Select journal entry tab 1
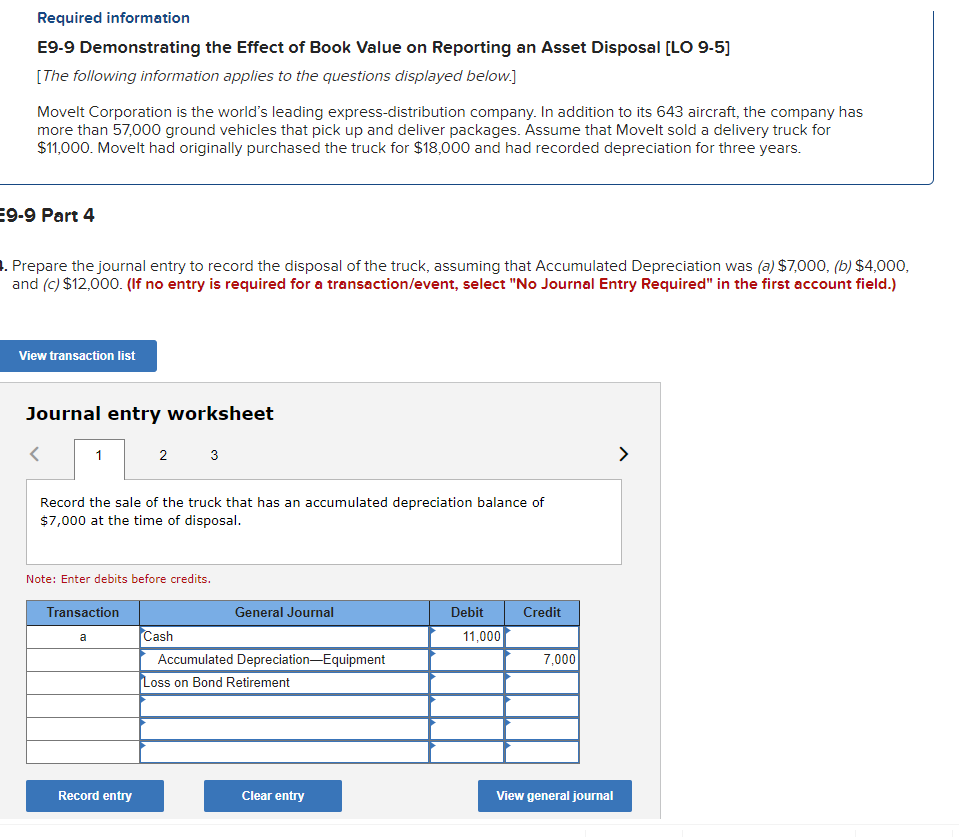 [x=98, y=455]
